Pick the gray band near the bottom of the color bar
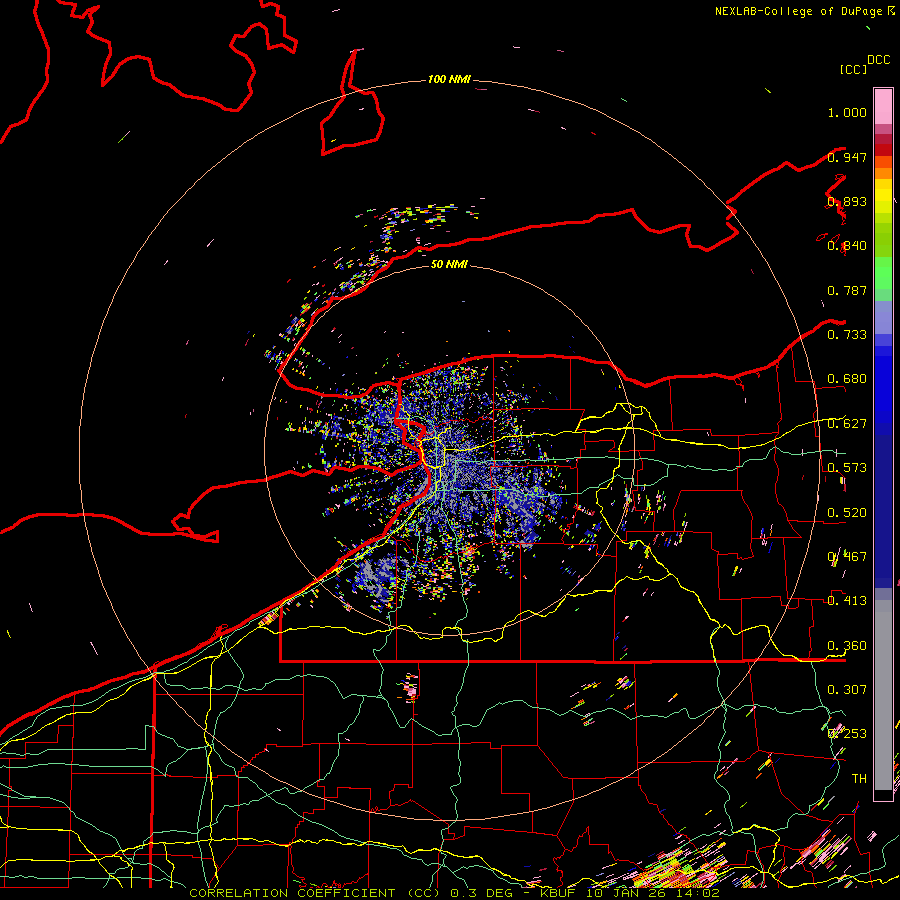 (883, 695)
